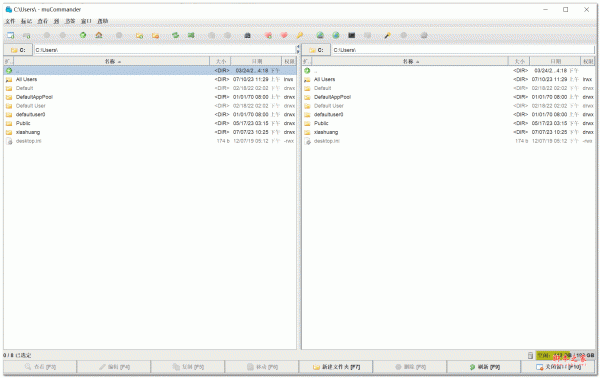Image resolution: width=600 pixels, height=378 pixels.
Task: Click the up-folder icon in right panel
Action: pos(307,70)
